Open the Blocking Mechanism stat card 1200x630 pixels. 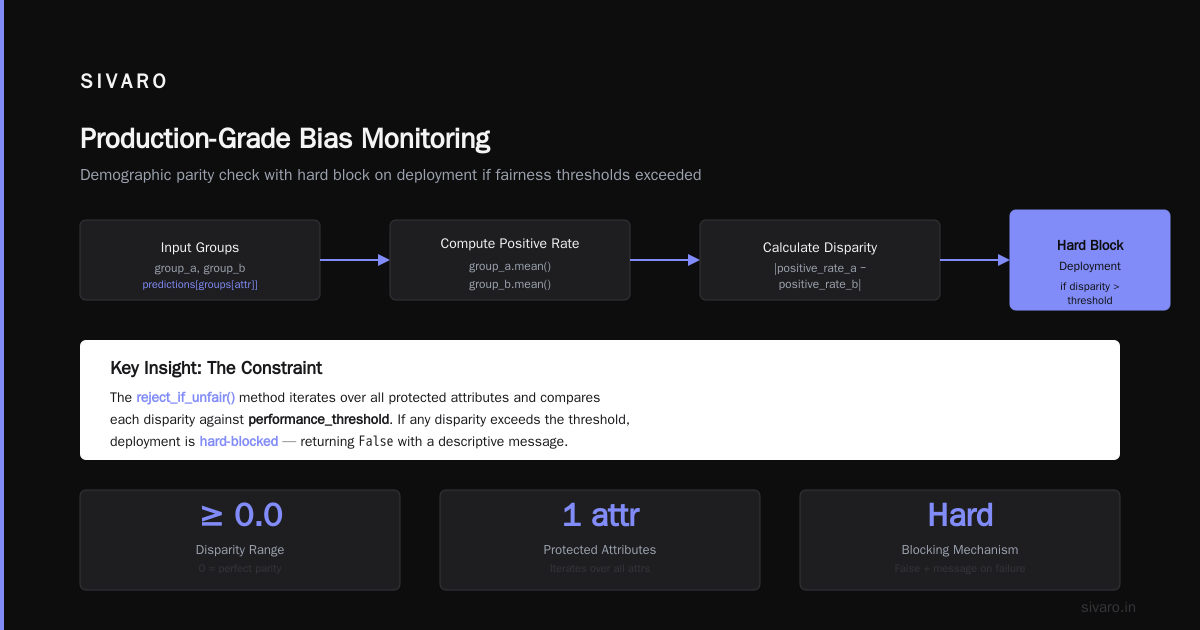tap(960, 540)
